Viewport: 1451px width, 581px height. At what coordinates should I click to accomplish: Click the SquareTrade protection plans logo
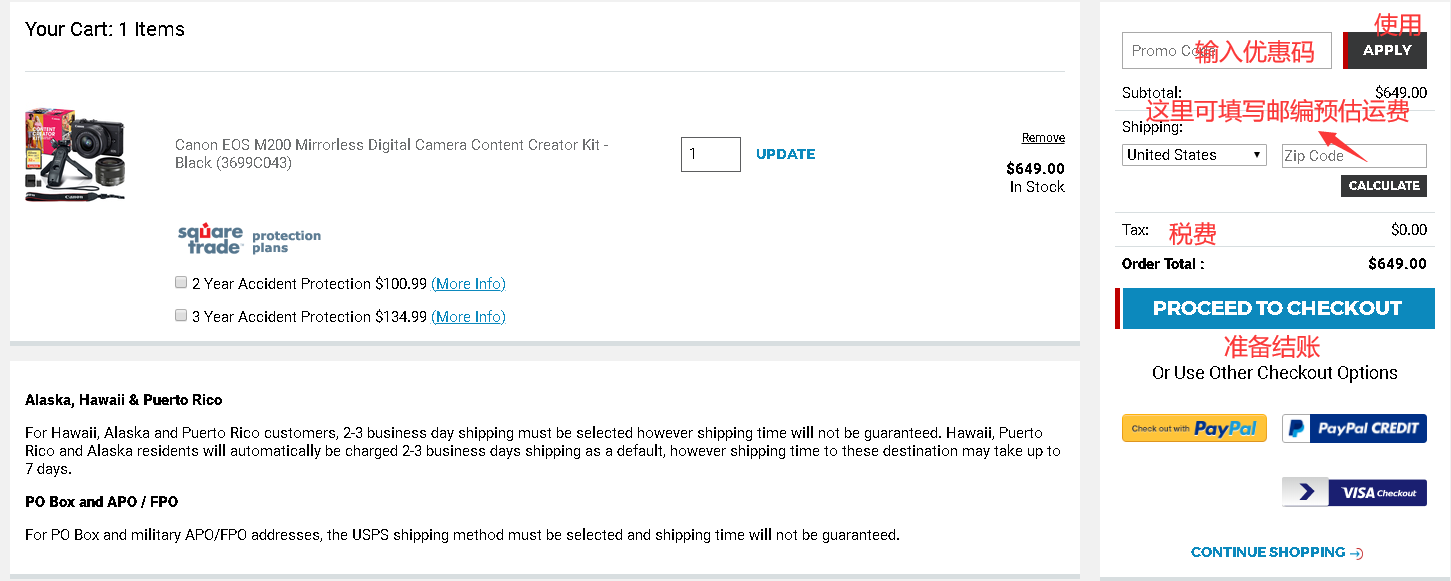click(249, 239)
